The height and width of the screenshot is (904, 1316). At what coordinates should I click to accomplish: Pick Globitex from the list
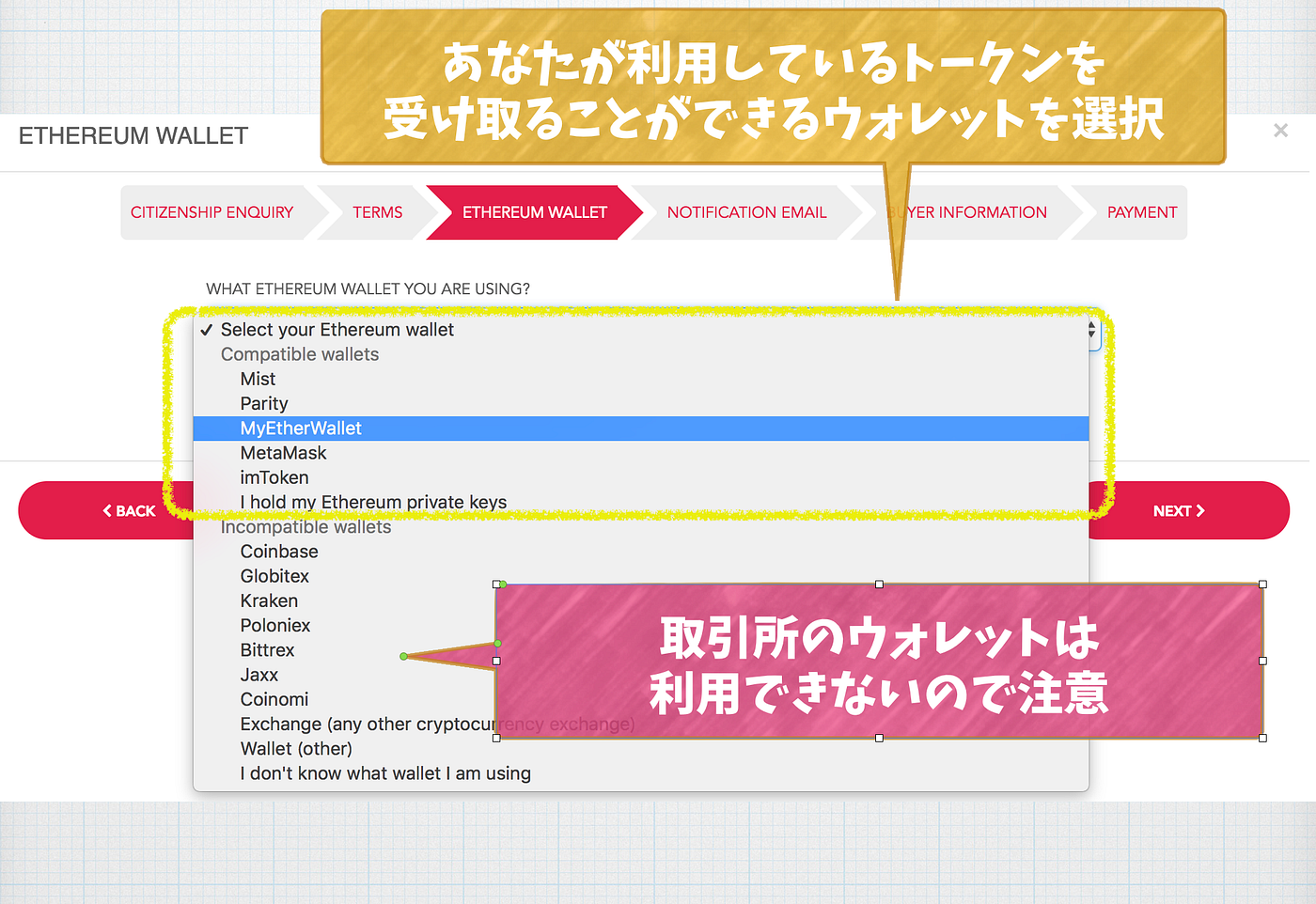click(641, 576)
